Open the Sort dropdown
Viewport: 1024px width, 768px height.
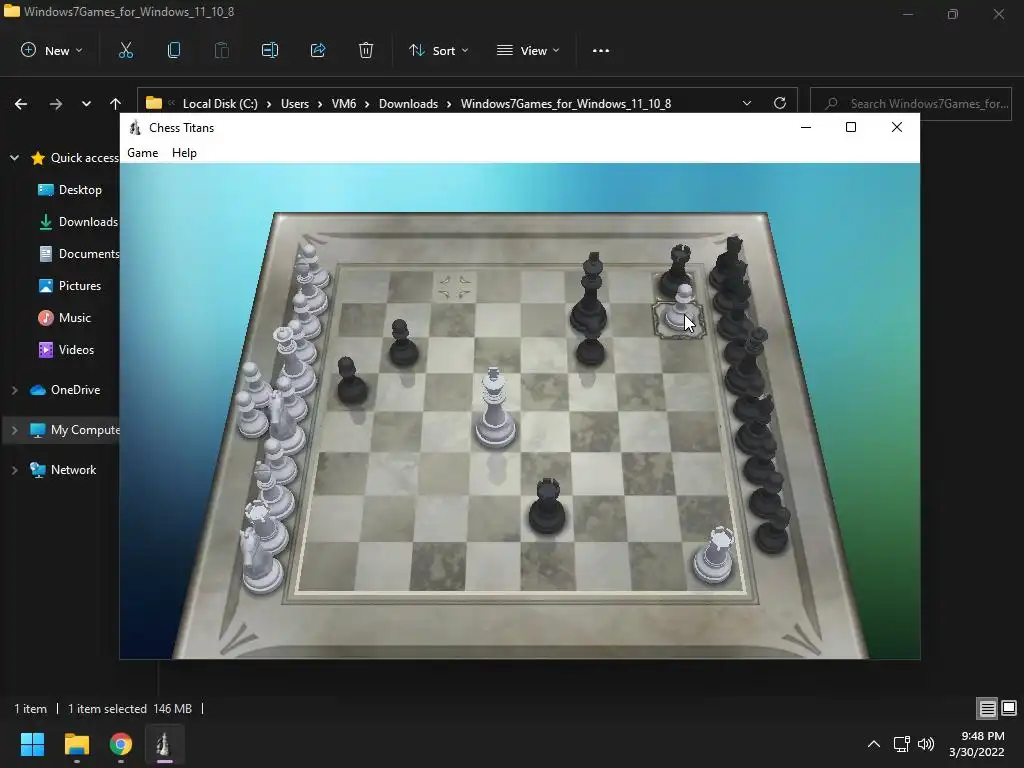[439, 50]
